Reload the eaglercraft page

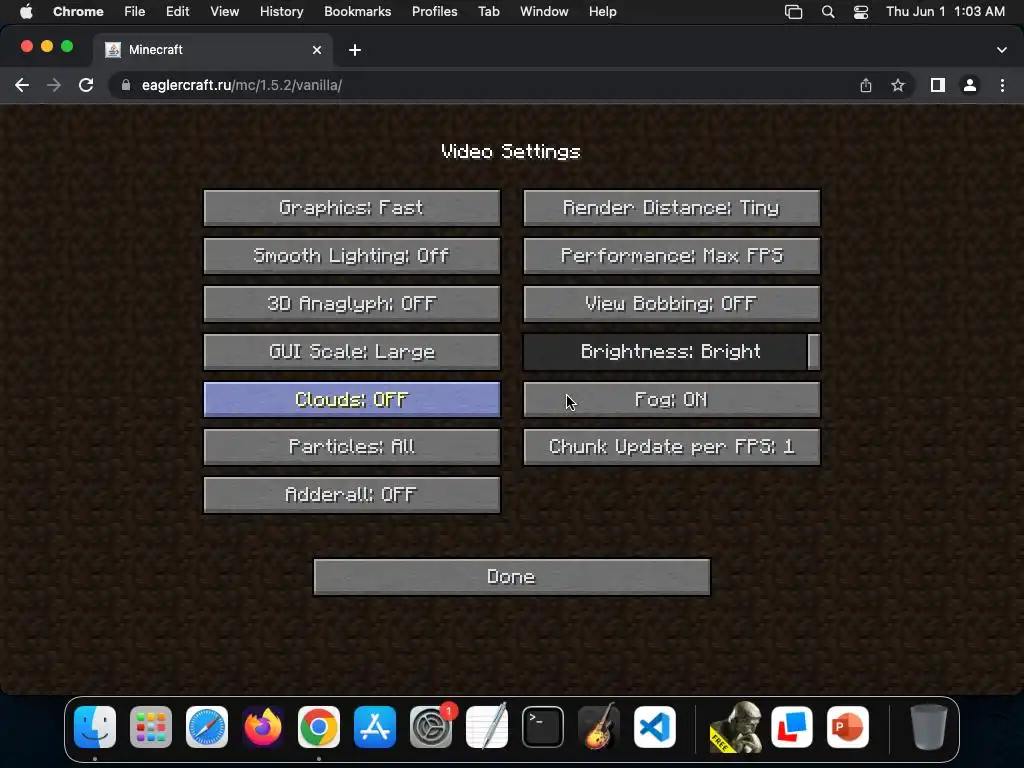pyautogui.click(x=86, y=85)
